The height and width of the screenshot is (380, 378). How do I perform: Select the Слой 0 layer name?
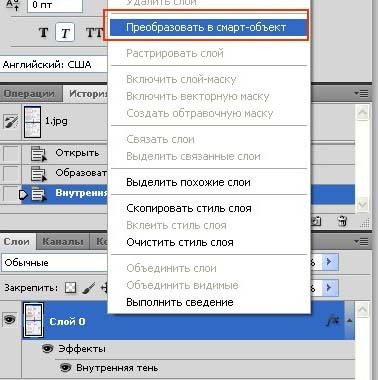(x=67, y=321)
